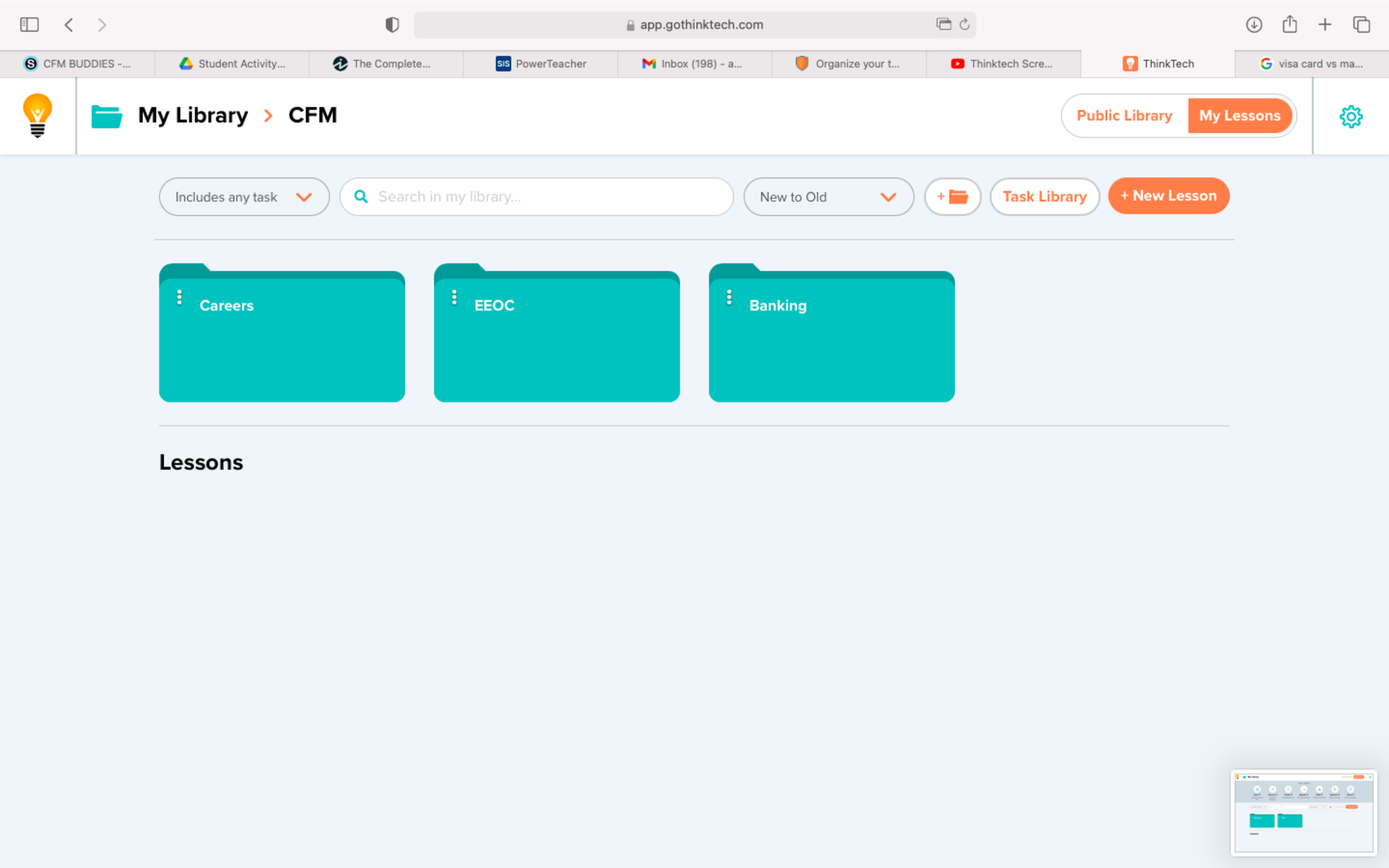Select the My Lessons toggle

coord(1239,115)
